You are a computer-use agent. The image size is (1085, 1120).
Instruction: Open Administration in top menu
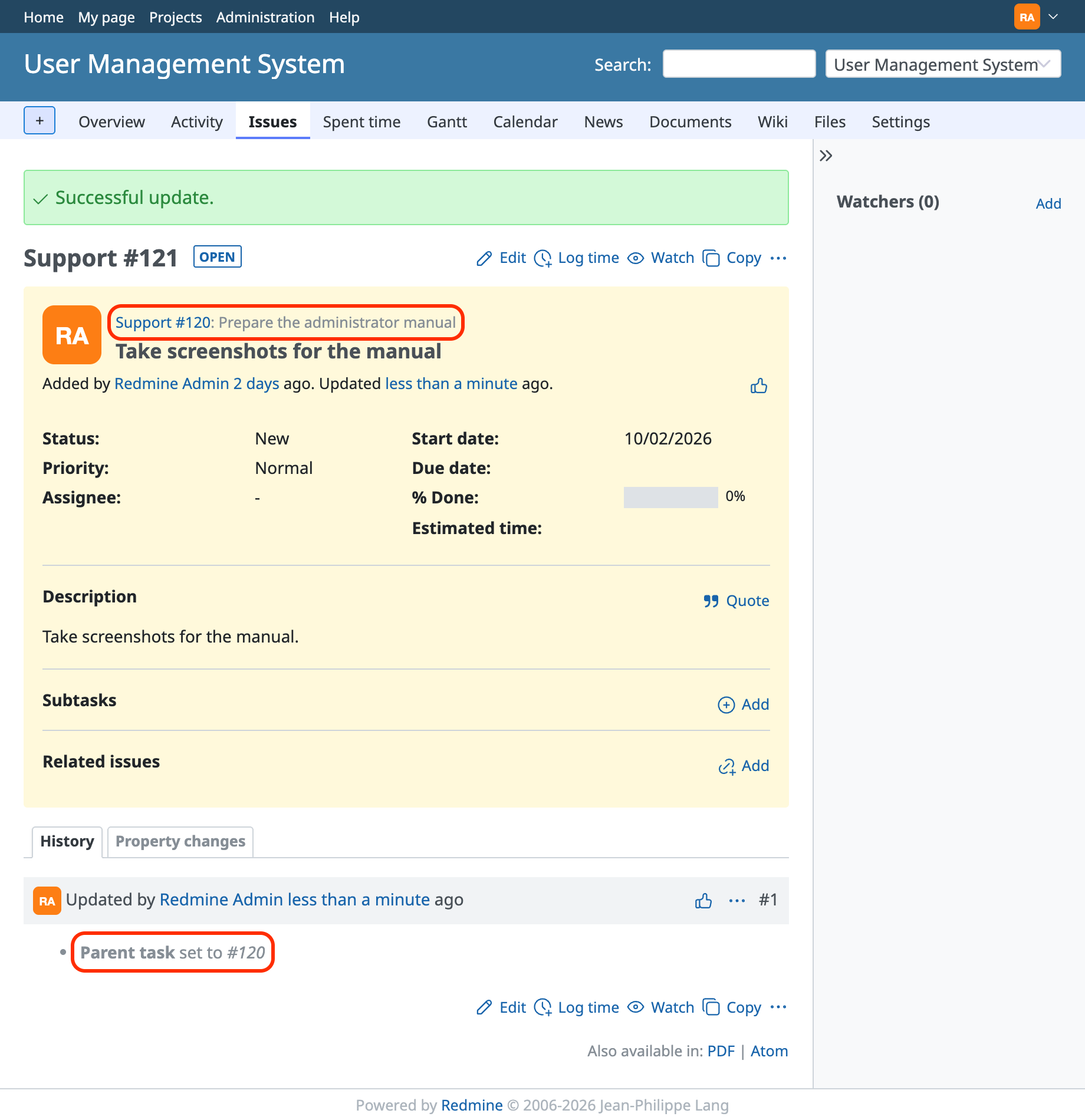pos(265,17)
